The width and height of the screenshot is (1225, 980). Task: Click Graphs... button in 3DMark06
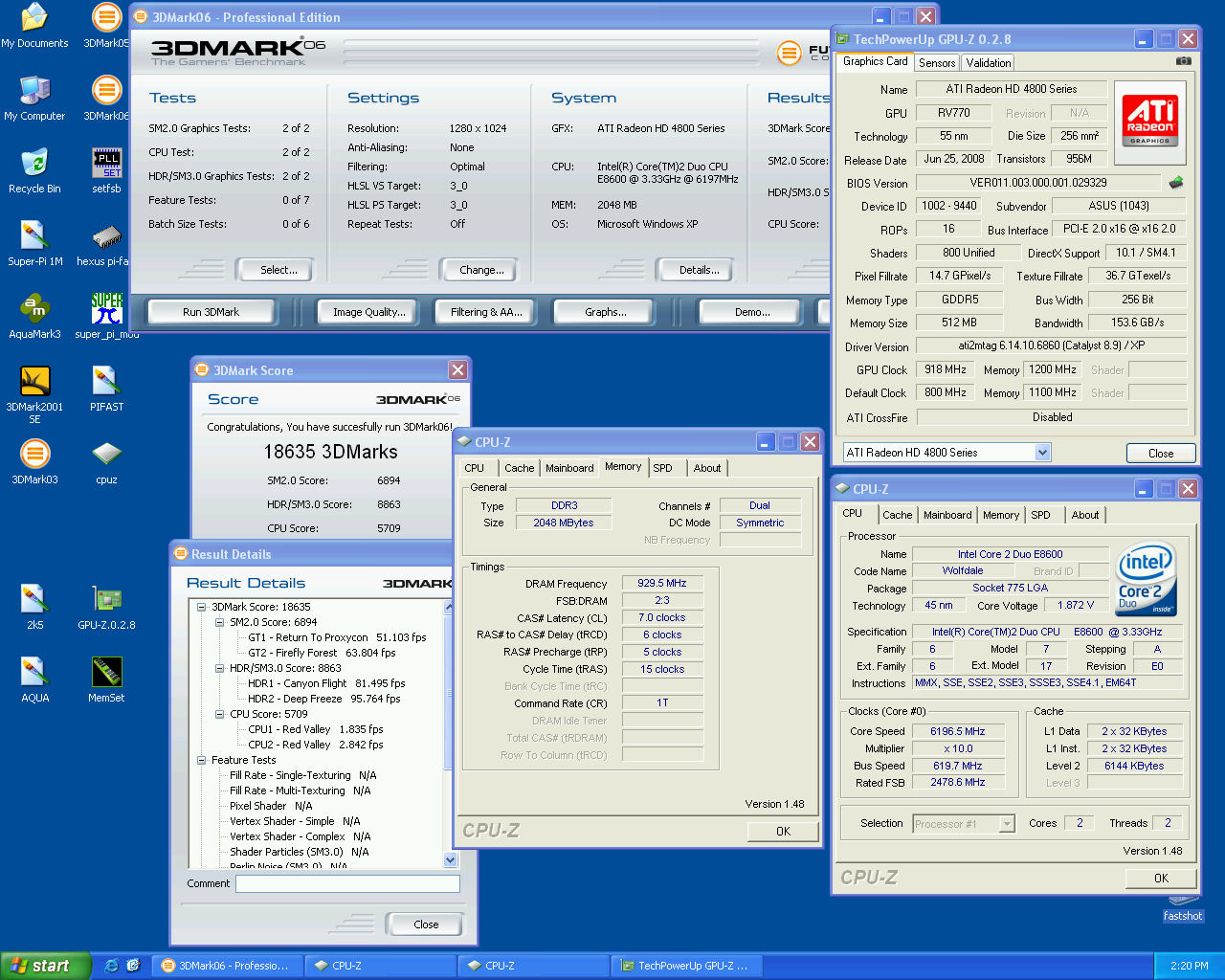(x=606, y=312)
